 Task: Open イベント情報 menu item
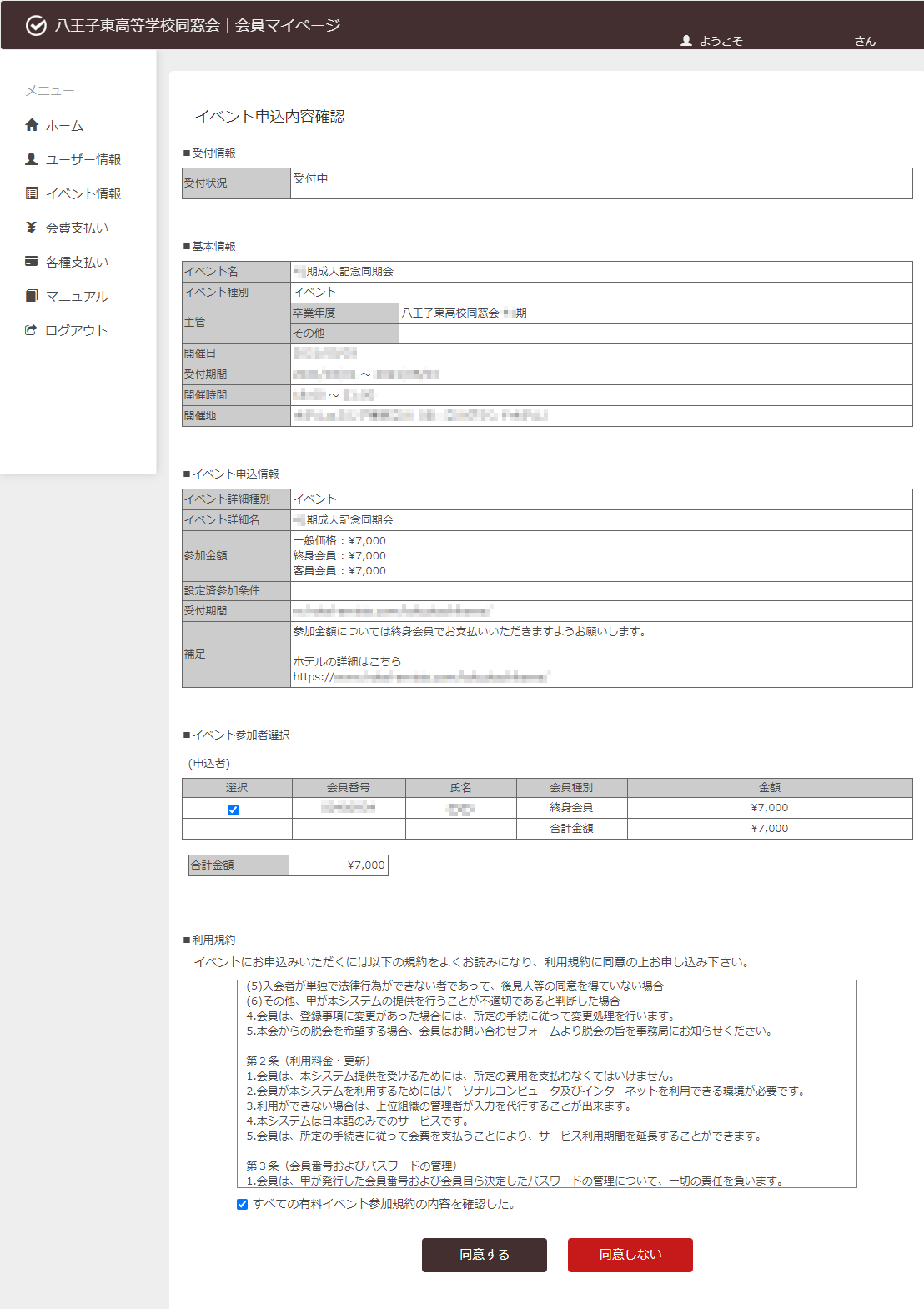(x=83, y=193)
